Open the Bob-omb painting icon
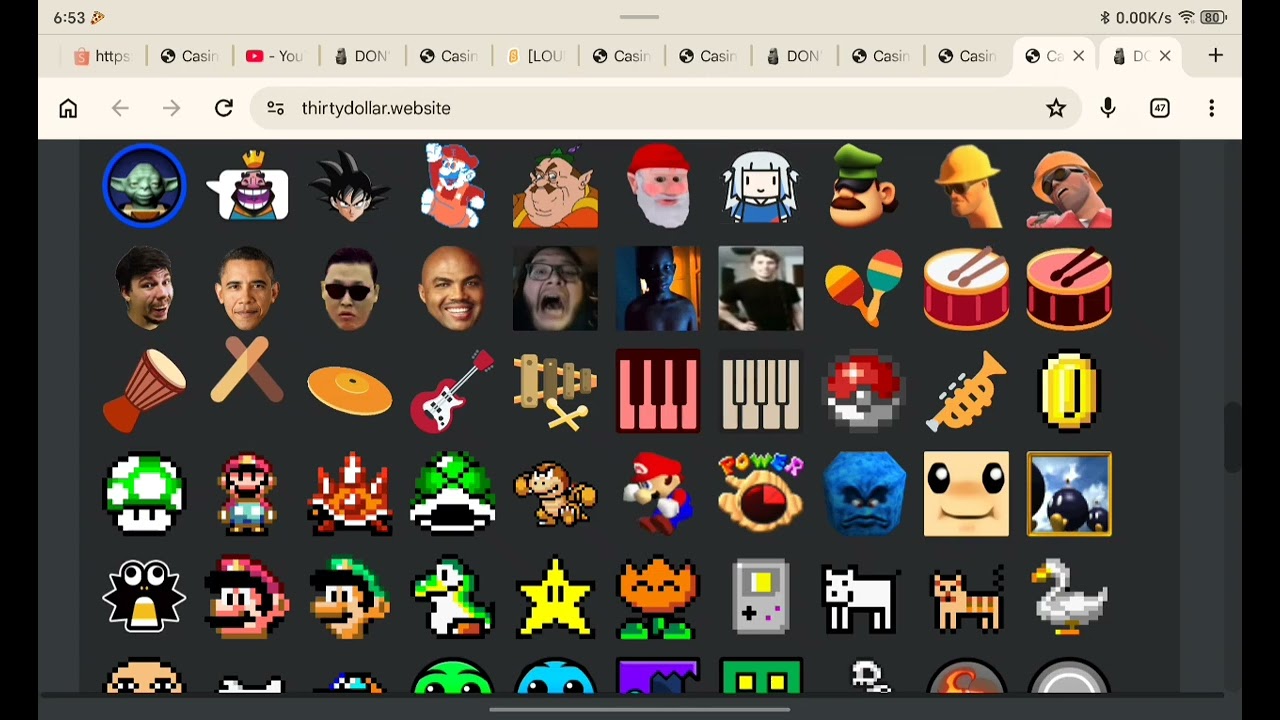Image resolution: width=1280 pixels, height=720 pixels. [x=1069, y=494]
